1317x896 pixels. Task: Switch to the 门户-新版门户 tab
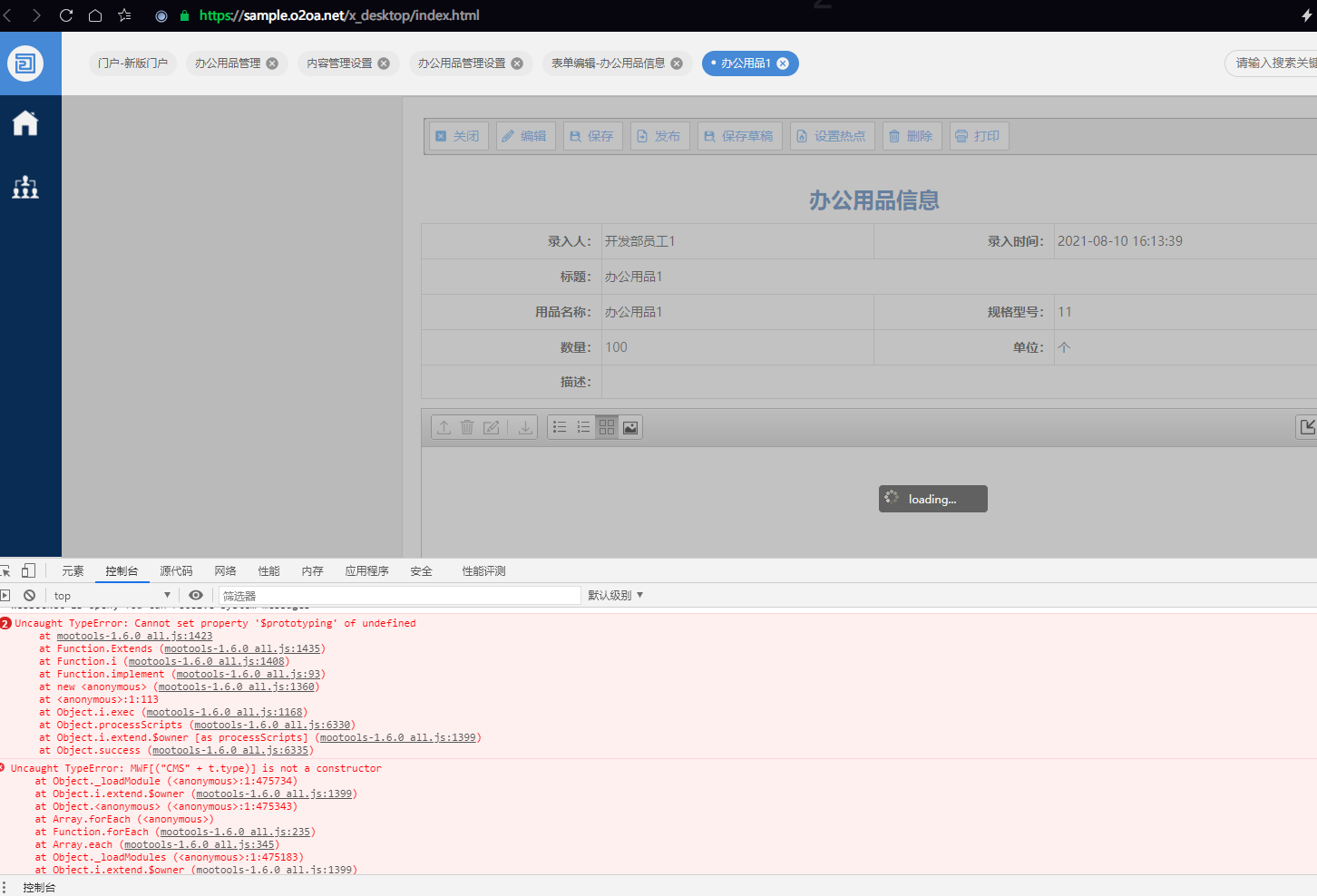(133, 63)
